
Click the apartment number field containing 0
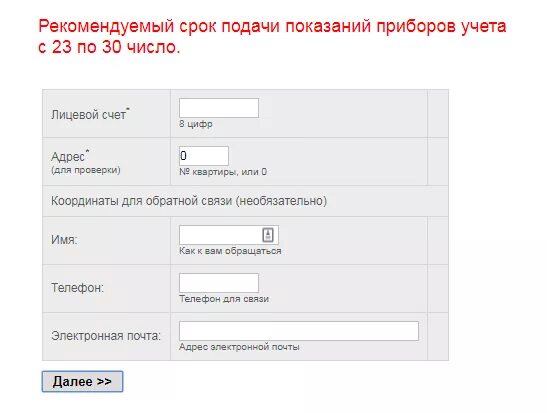(x=204, y=156)
